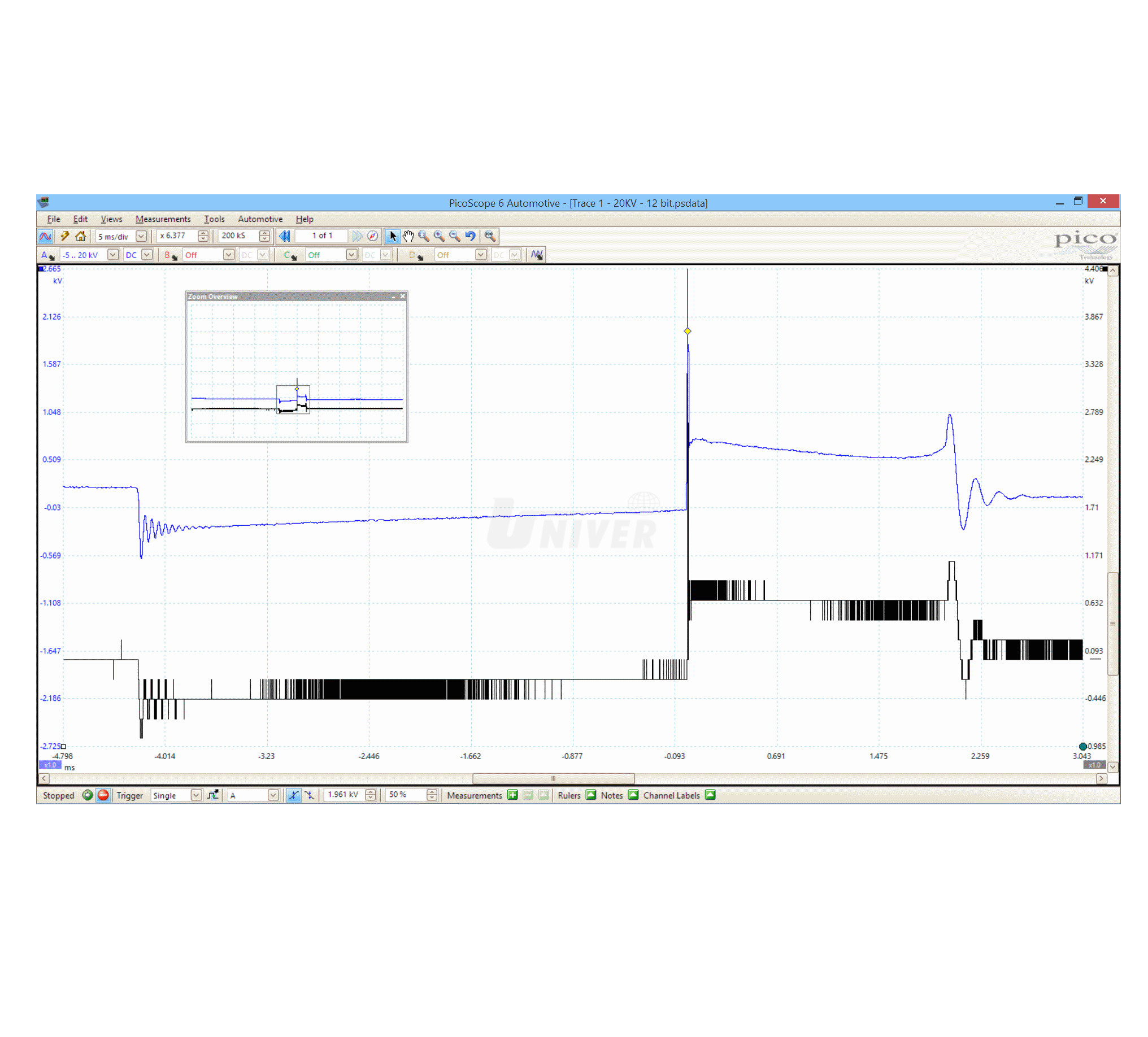Click the horizontal scrollbar thumb
Image resolution: width=1148 pixels, height=1037 pixels.
pos(553,778)
